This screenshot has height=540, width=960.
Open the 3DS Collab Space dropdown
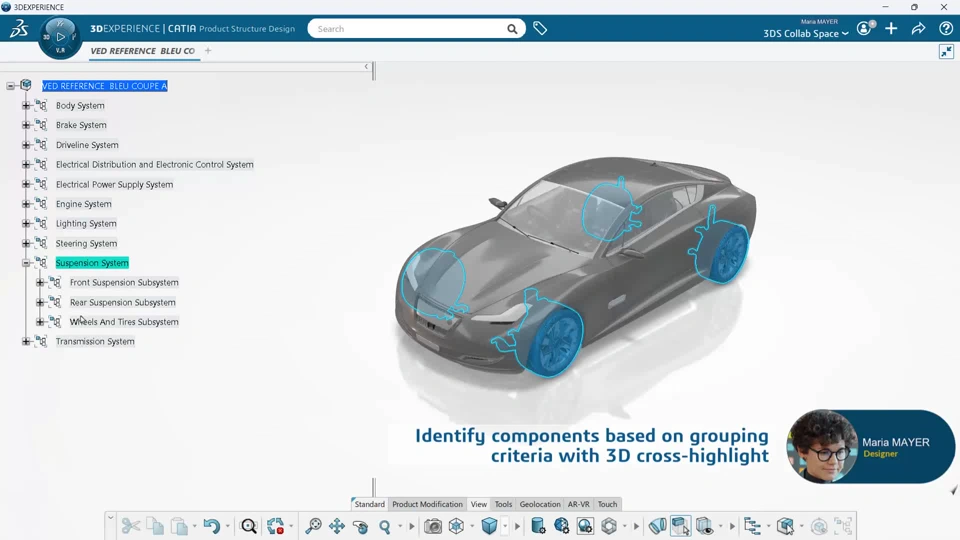(805, 34)
